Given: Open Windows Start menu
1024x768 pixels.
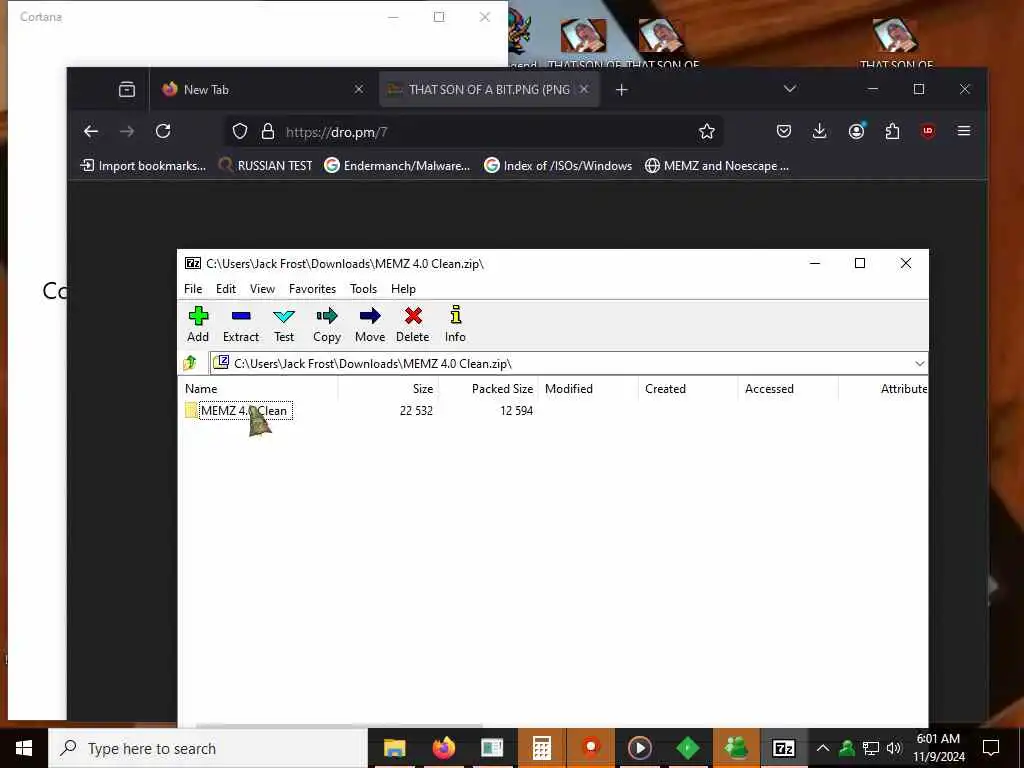Looking at the screenshot, I should click(24, 748).
